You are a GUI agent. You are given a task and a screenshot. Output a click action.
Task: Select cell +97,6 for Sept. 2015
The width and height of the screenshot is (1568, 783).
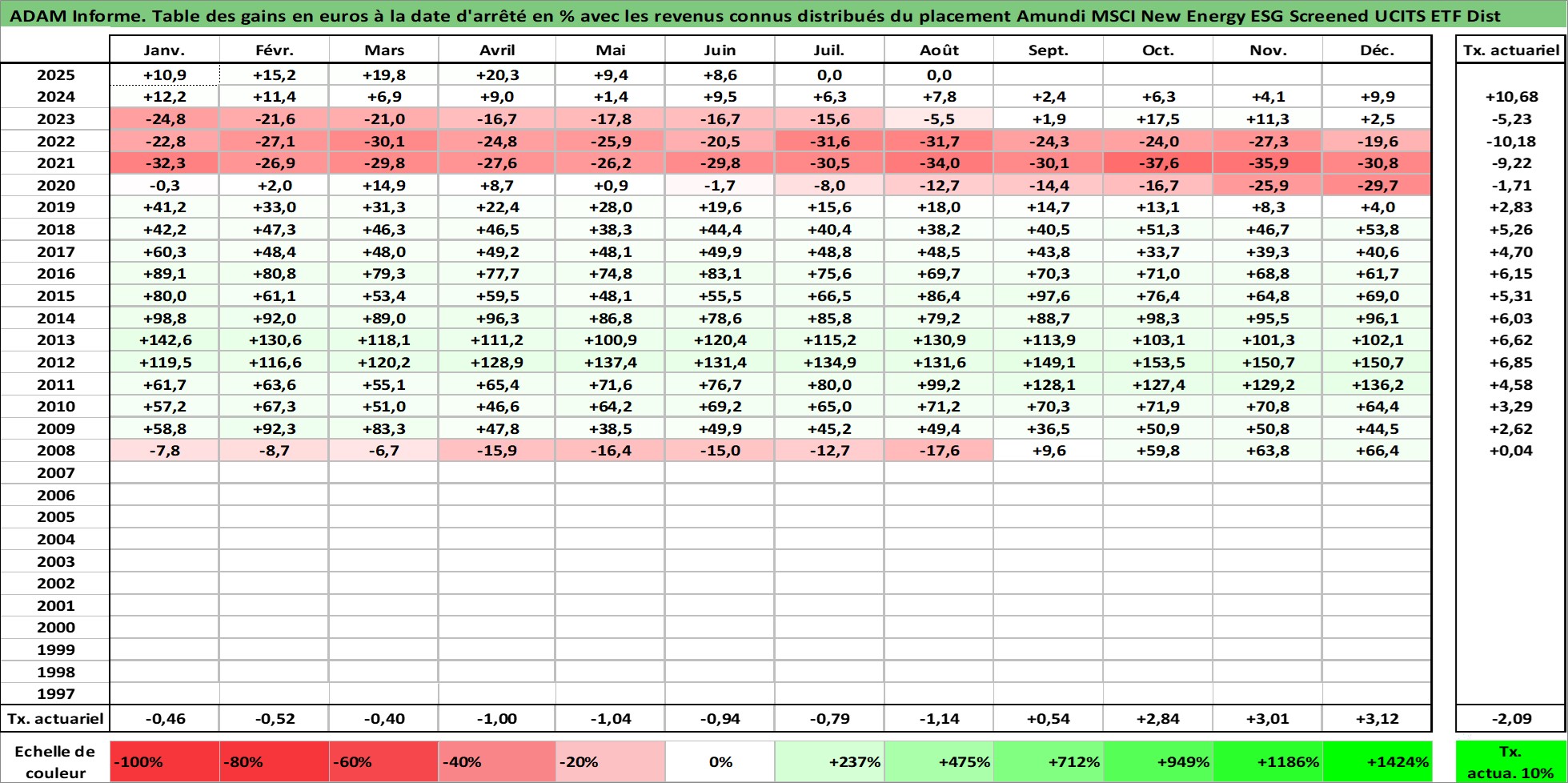tap(1049, 296)
